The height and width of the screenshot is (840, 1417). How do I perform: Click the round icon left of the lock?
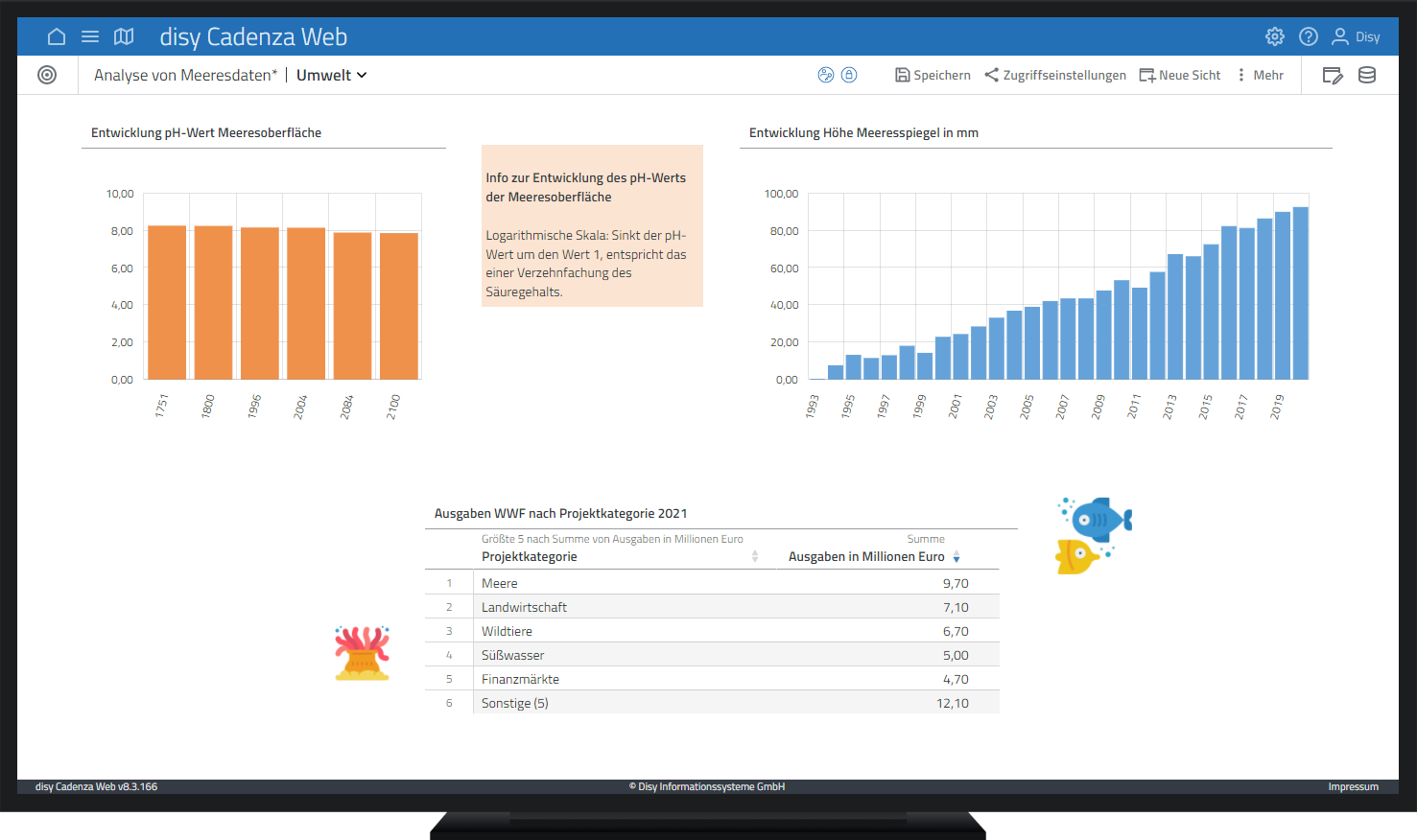coord(825,75)
